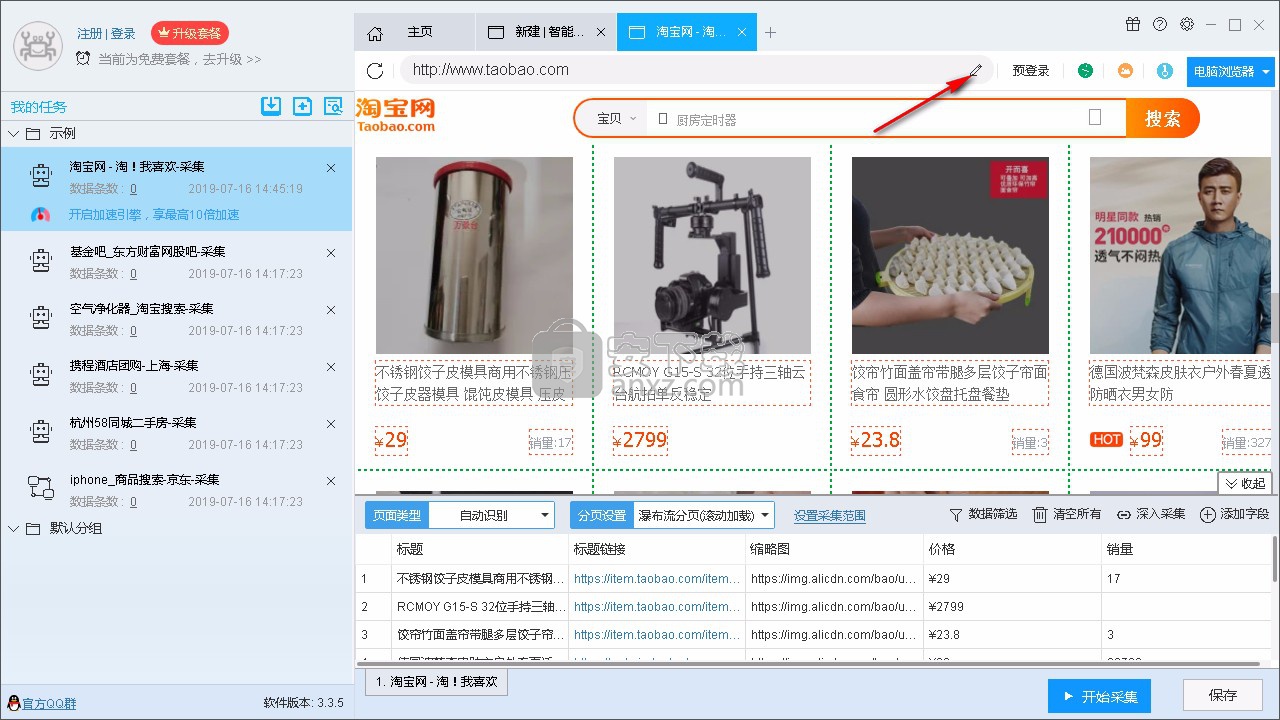Click robot icon of 基金吧_东方财富网股吧-采集 task

[x=40, y=262]
